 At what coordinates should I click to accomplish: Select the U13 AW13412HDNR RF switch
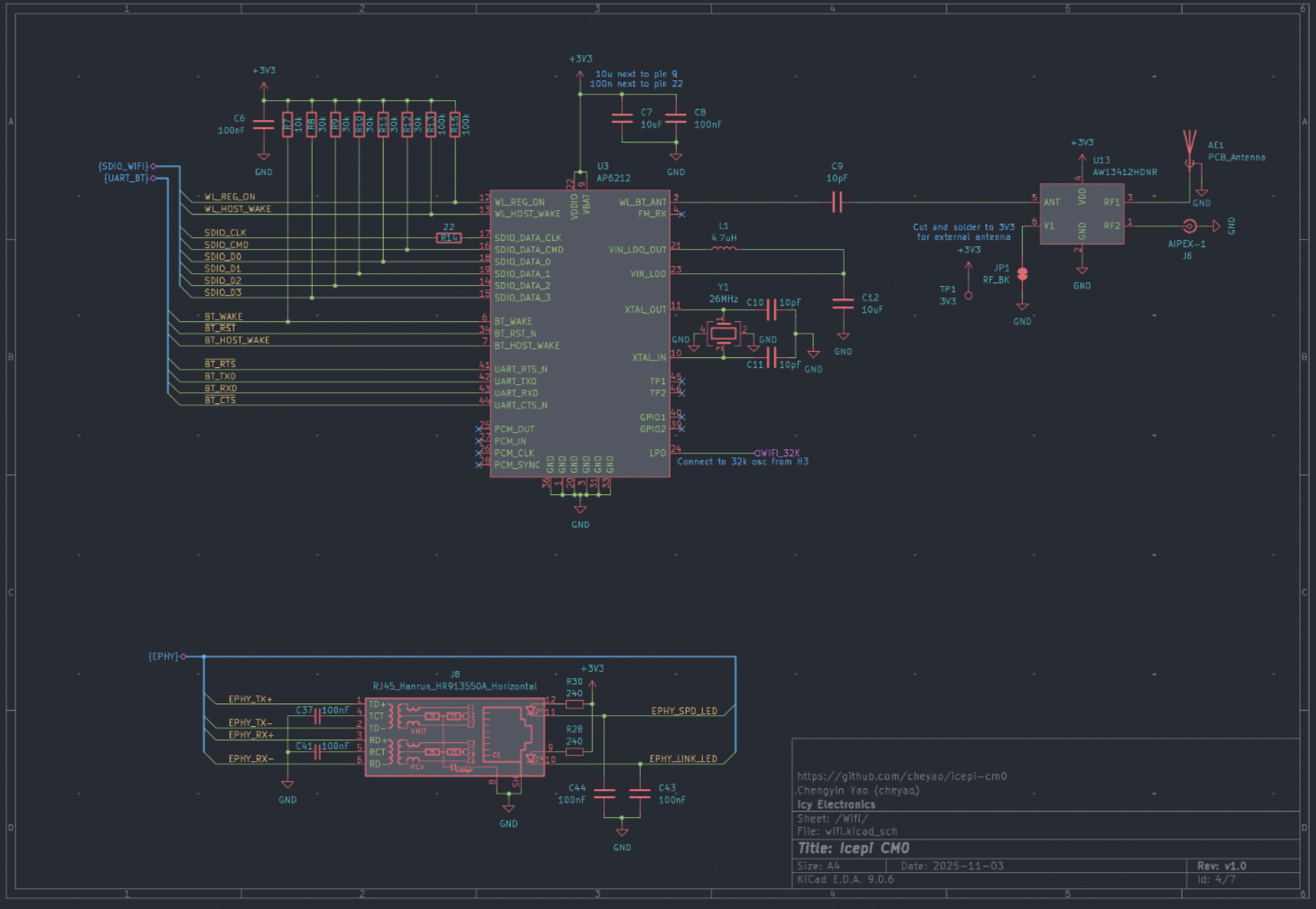[x=1082, y=214]
